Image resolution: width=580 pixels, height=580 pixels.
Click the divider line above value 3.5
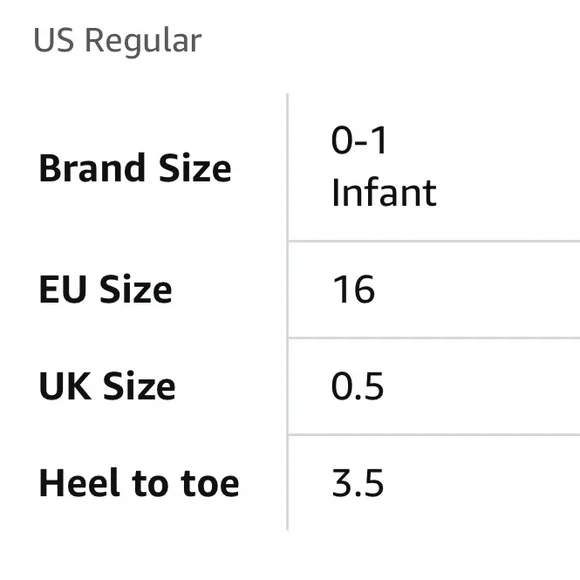pyautogui.click(x=434, y=435)
